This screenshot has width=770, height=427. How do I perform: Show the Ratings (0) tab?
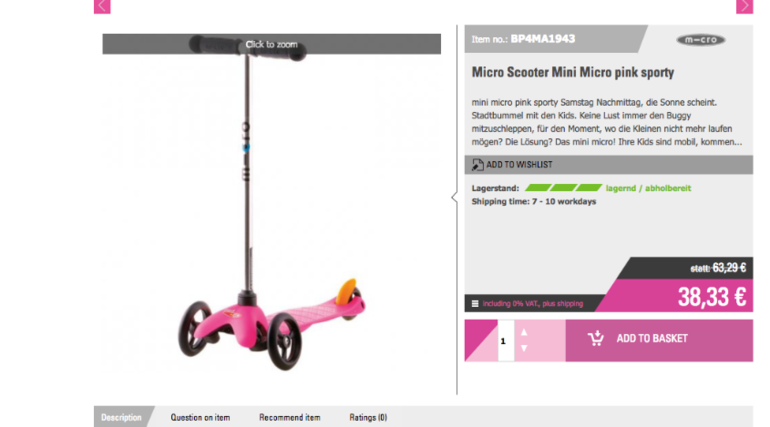click(368, 417)
